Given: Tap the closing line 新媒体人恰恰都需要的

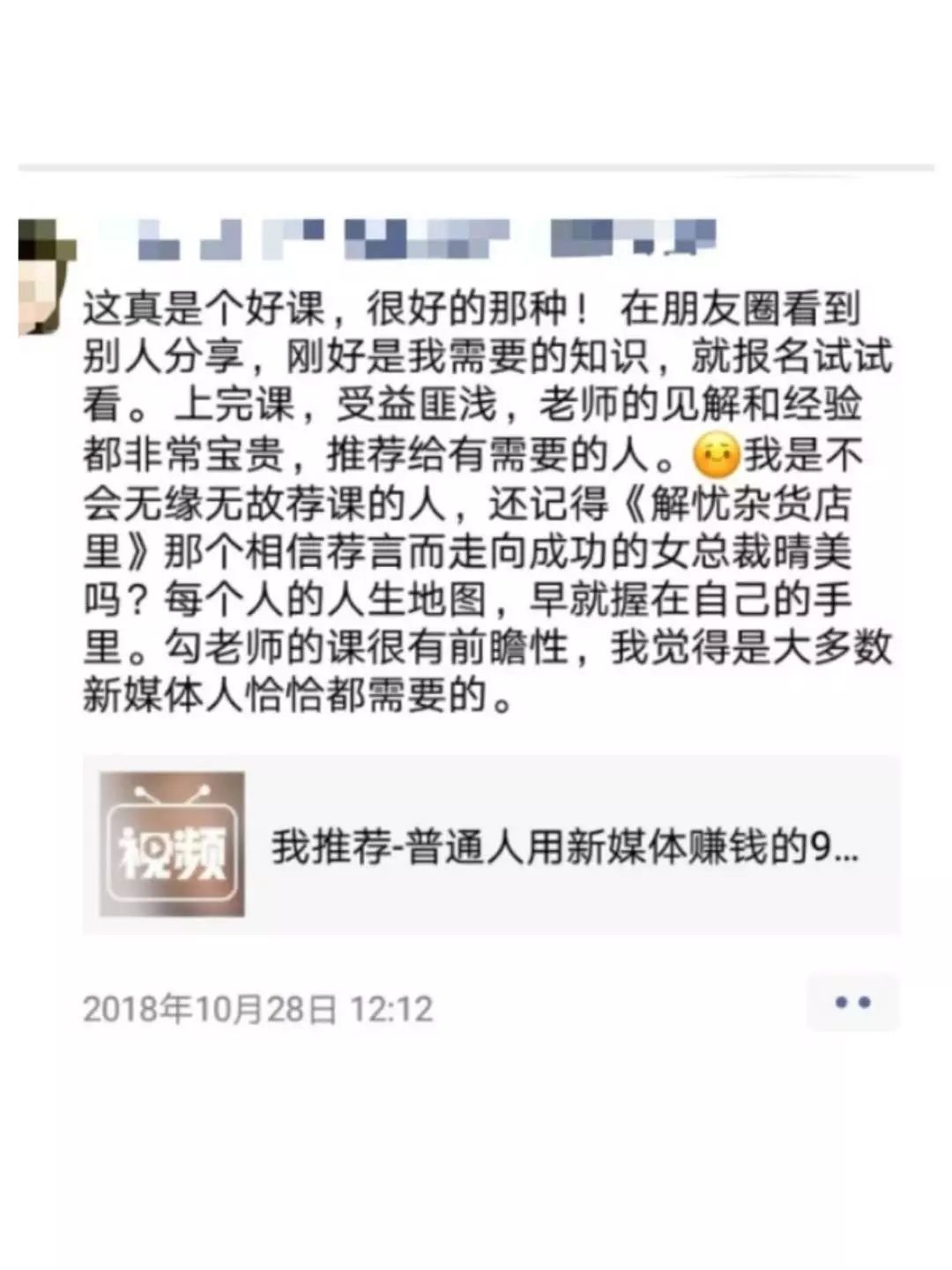Looking at the screenshot, I should [286, 697].
